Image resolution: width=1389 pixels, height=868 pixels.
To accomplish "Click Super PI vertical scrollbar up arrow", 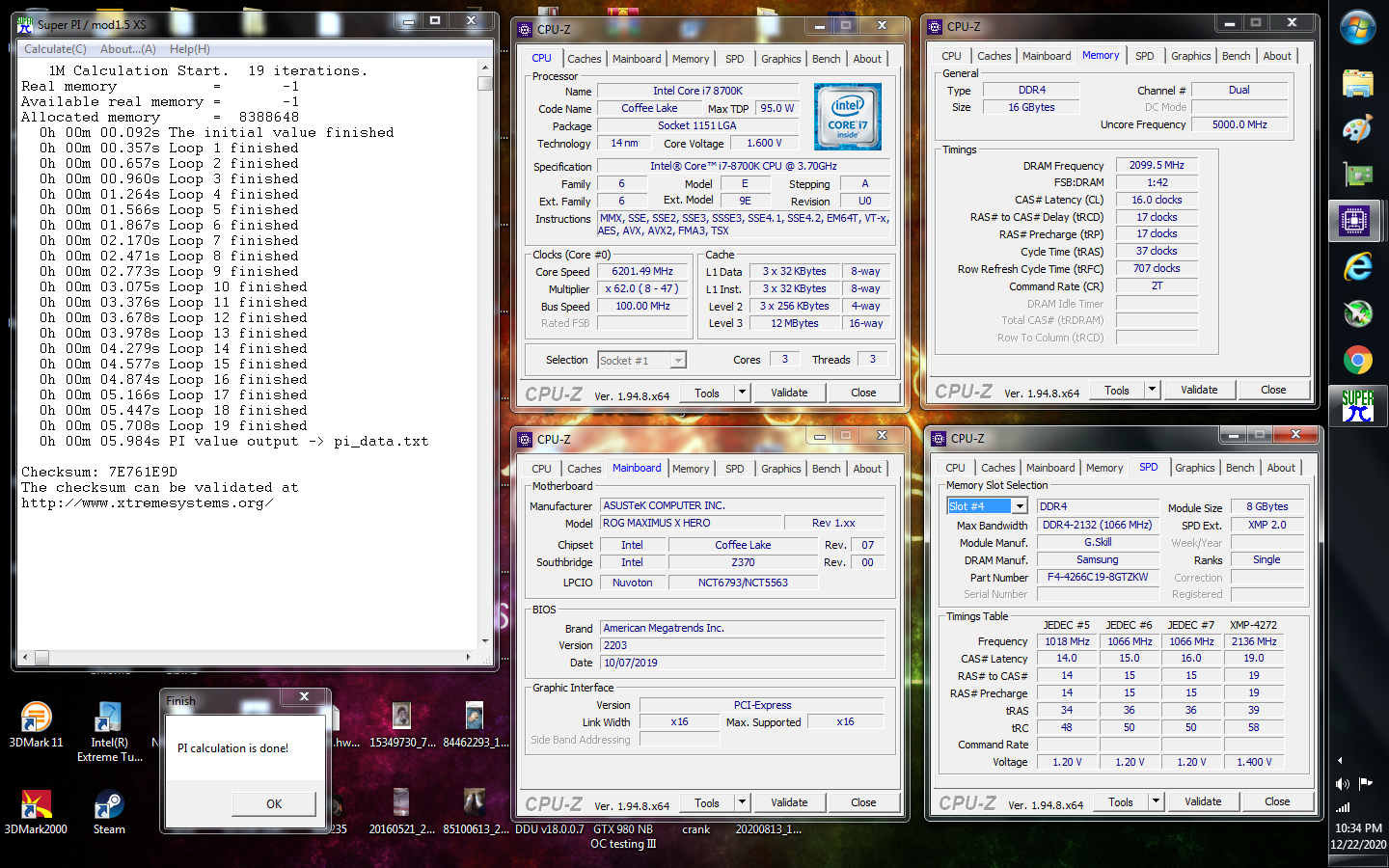I will (x=485, y=68).
